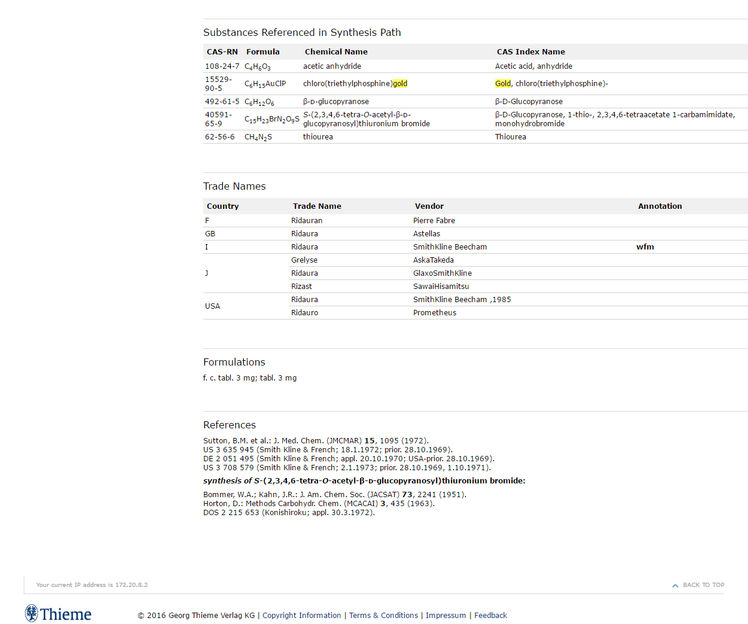Click the Thieme logo in the footer

58,614
